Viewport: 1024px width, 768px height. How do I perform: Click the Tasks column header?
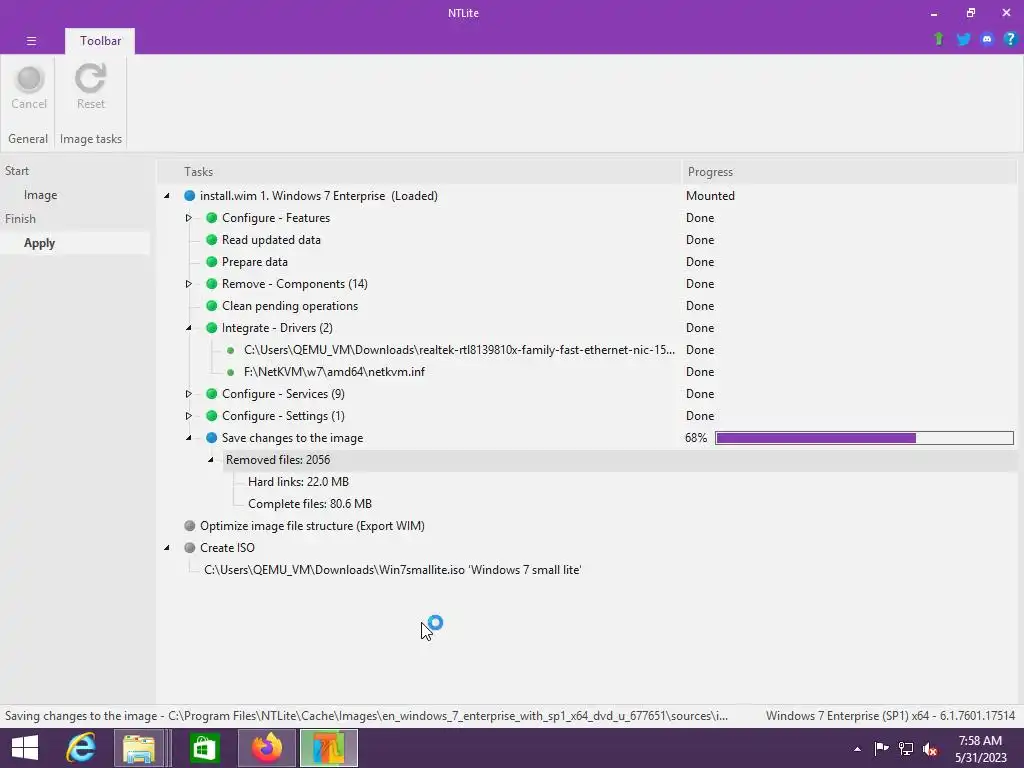click(419, 172)
